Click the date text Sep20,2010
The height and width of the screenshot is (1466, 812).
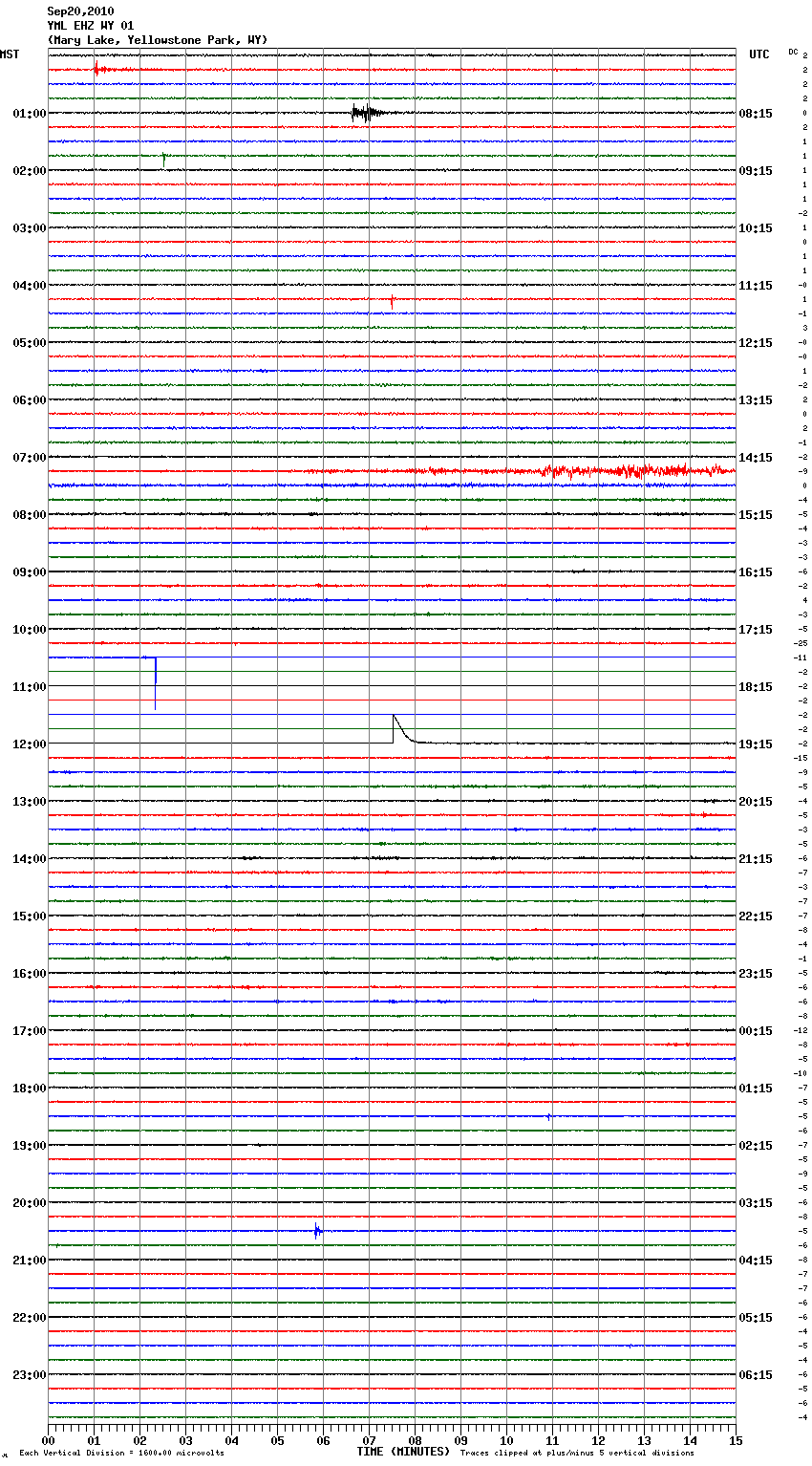(x=80, y=11)
